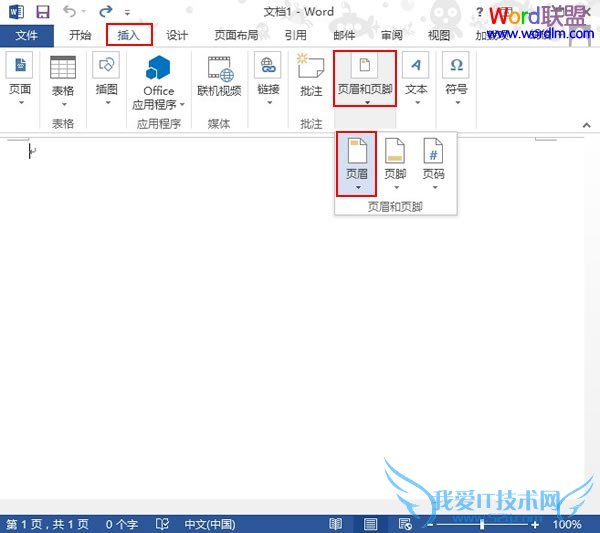Viewport: 600px width, 533px height.
Task: Expand the 页脚 dropdown arrow
Action: tap(396, 187)
